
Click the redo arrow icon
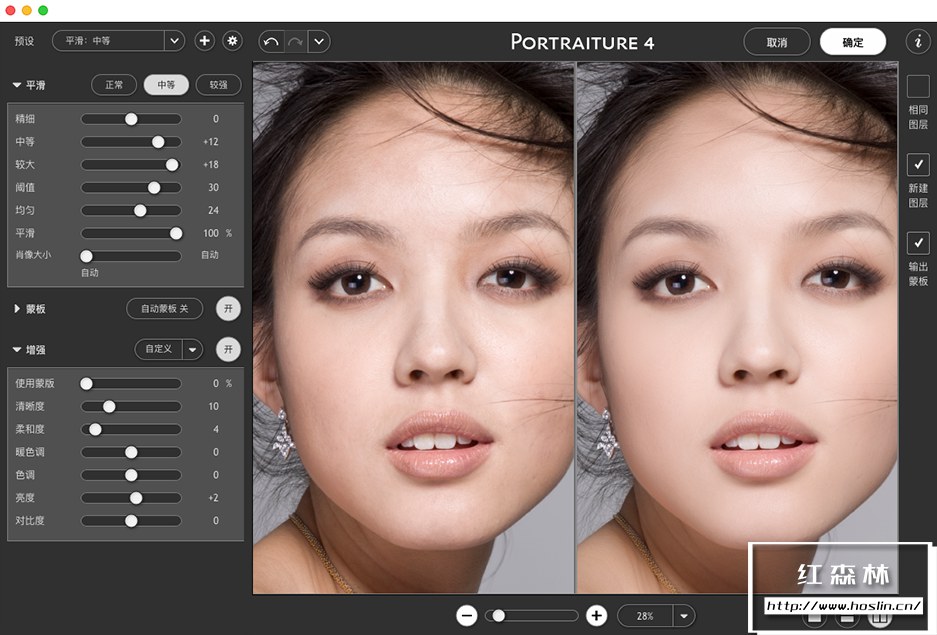click(x=295, y=41)
